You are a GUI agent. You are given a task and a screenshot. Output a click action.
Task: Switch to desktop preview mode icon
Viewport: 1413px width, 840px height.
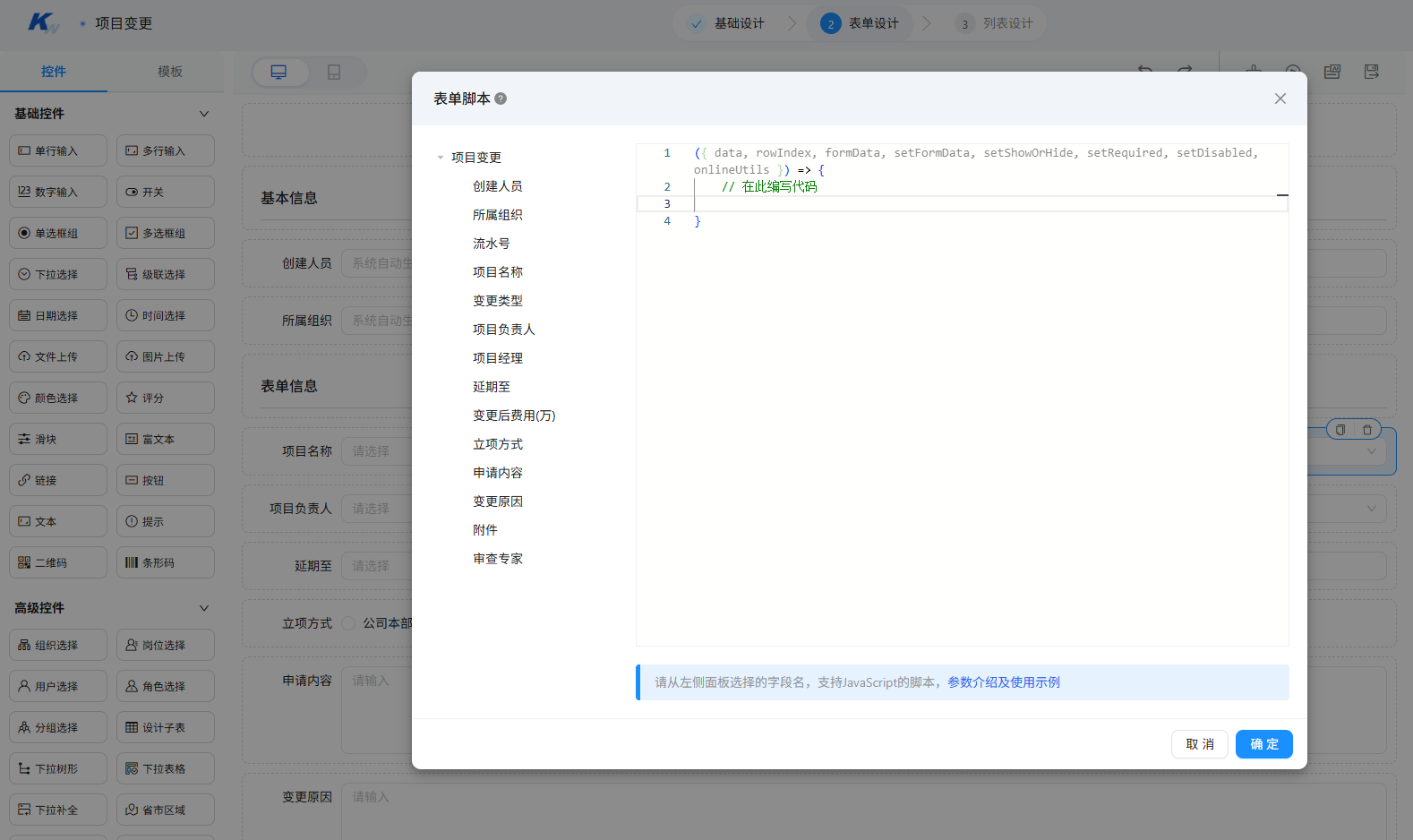pos(279,72)
